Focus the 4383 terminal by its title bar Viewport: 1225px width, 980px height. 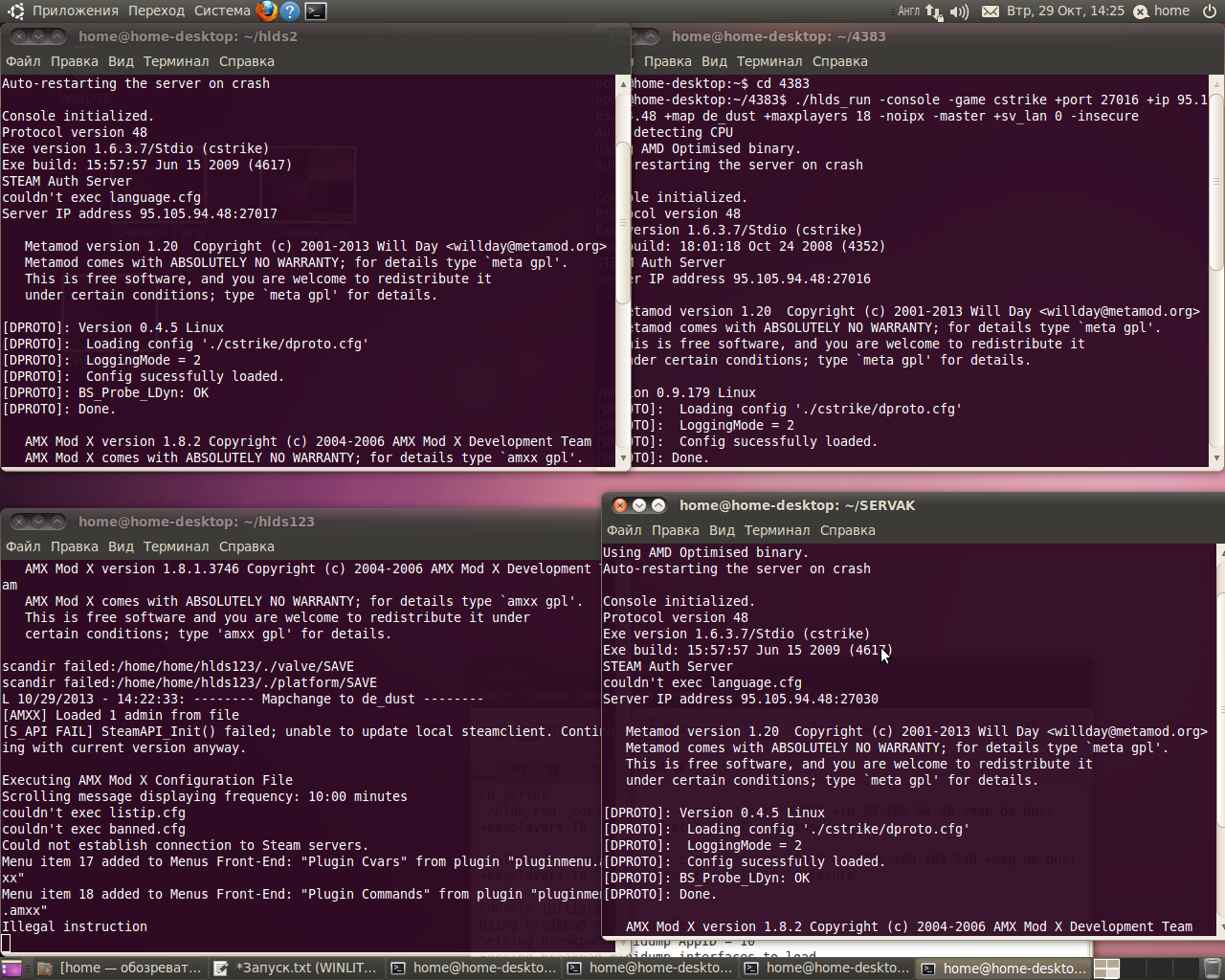(x=928, y=36)
